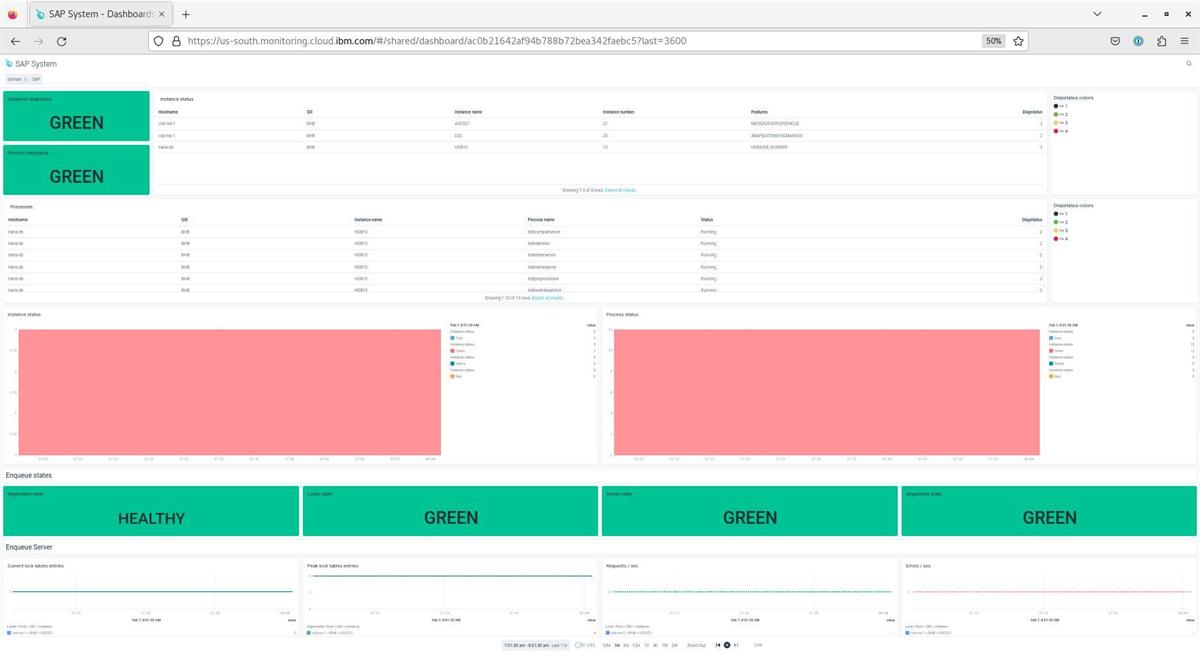Skip to newest data with forward arrow icon
The image size is (1200, 654).
coord(736,645)
